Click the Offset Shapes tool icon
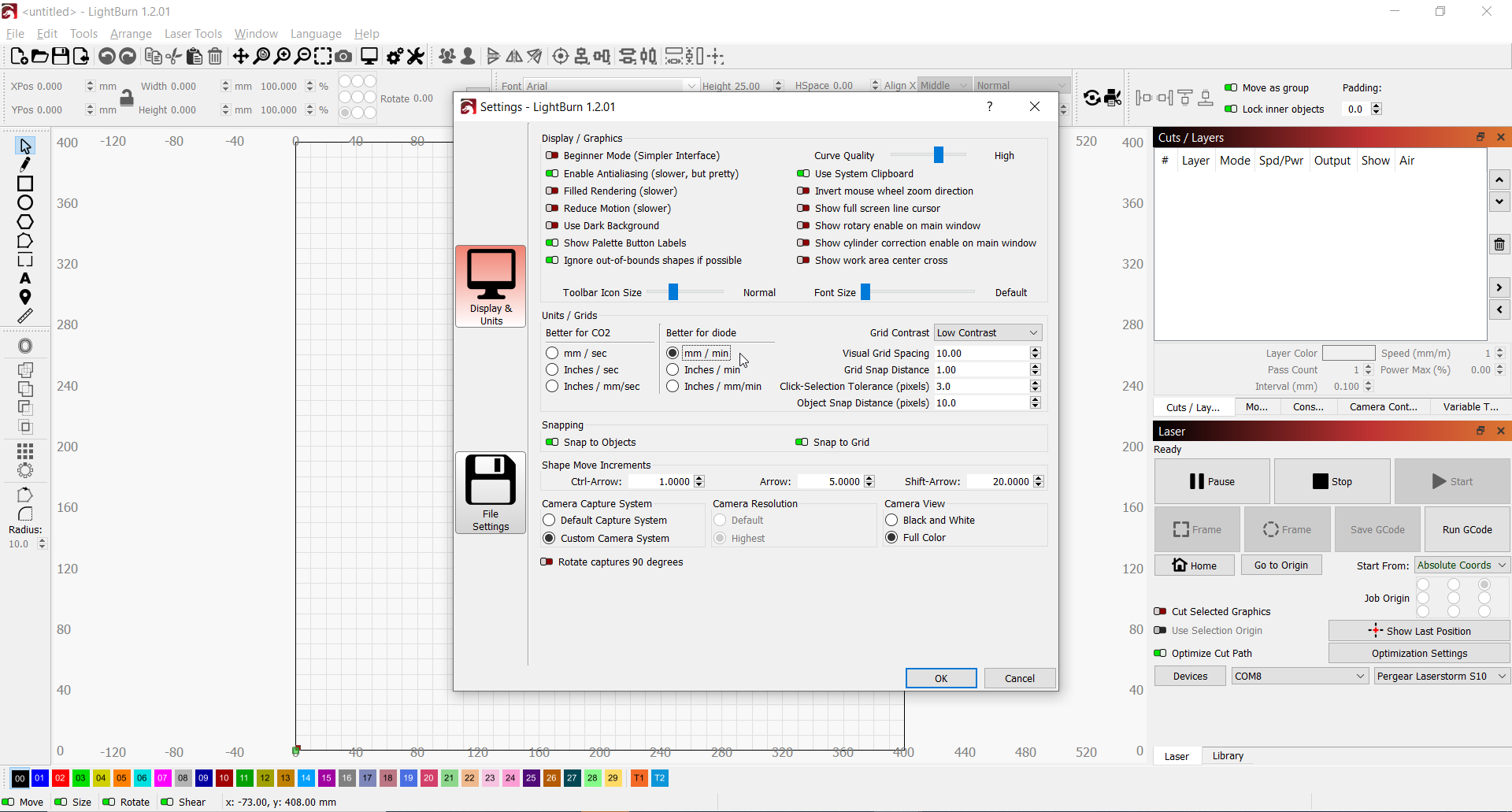The height and width of the screenshot is (812, 1512). click(x=25, y=346)
